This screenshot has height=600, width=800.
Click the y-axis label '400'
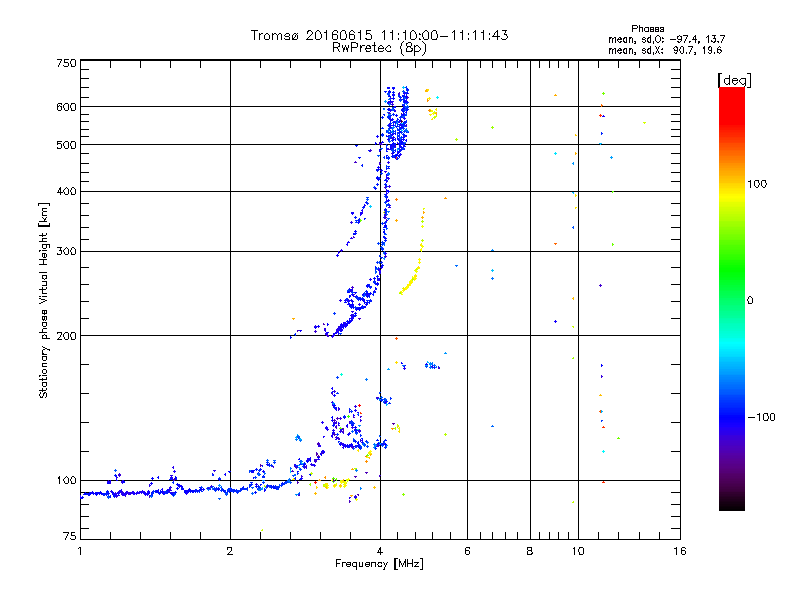click(66, 191)
